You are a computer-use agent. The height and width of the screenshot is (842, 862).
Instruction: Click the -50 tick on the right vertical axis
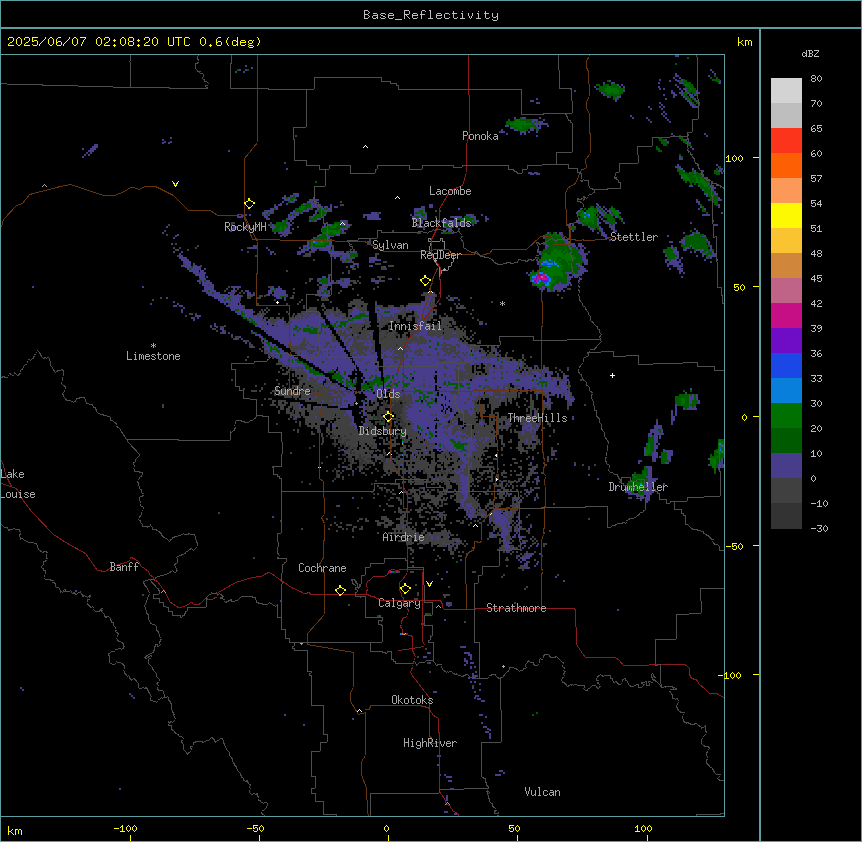click(734, 546)
